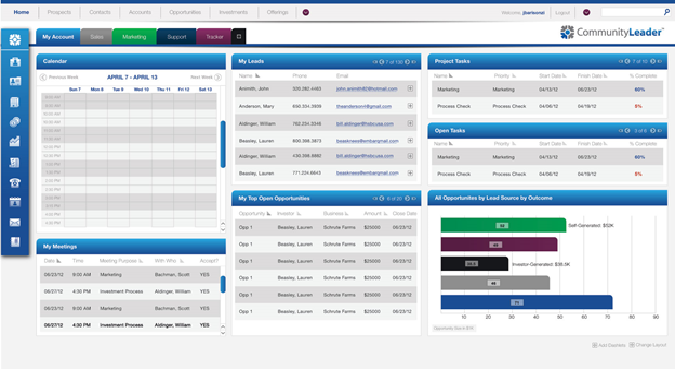Viewport: 676px width, 371px height.
Task: Open the purple dropdown after Offerings menu
Action: coord(306,12)
